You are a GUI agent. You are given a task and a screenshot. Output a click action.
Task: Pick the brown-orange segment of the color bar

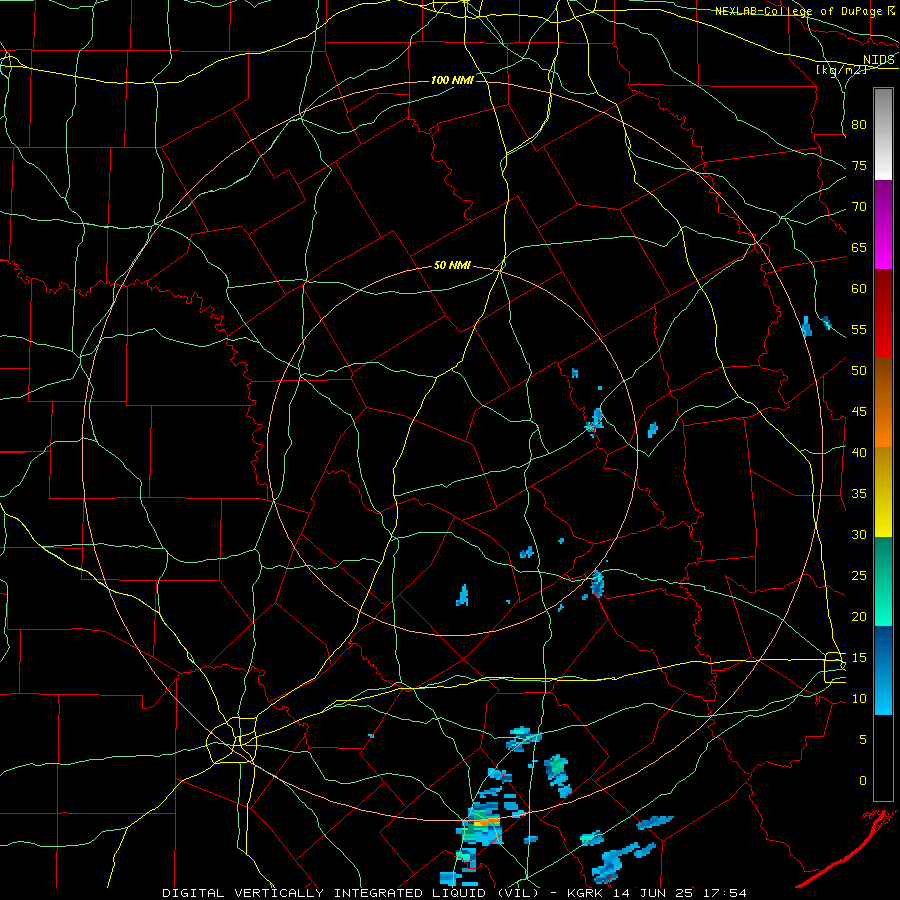pos(883,403)
